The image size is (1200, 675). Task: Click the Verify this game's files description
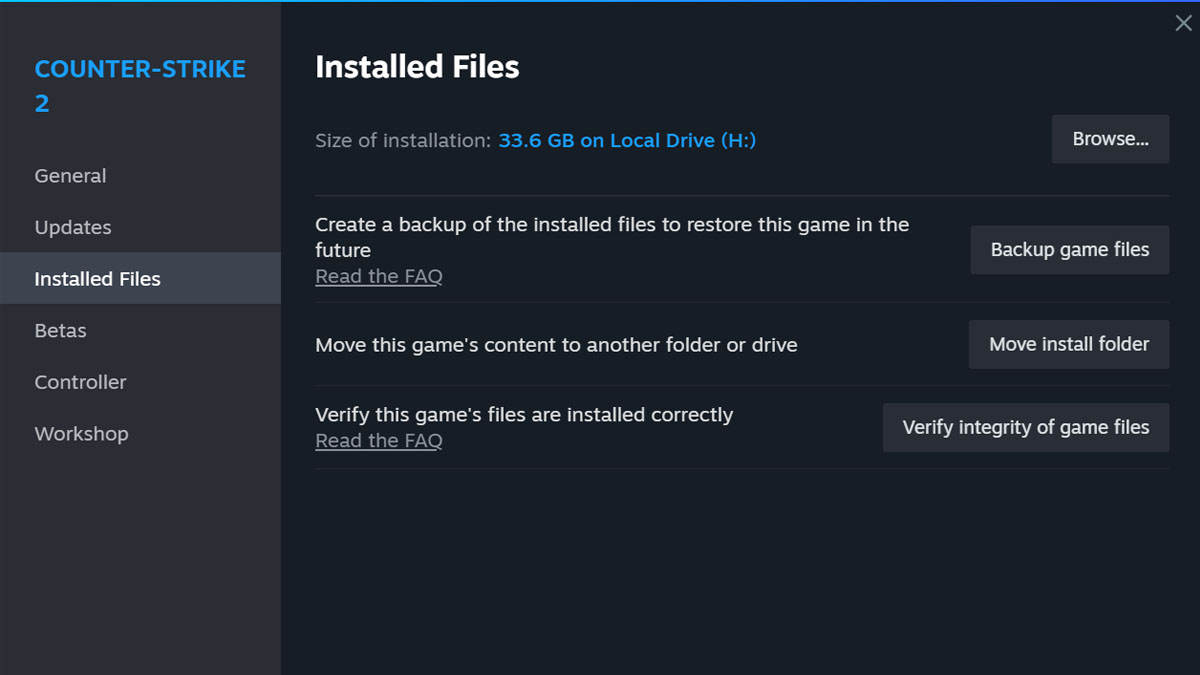[524, 415]
